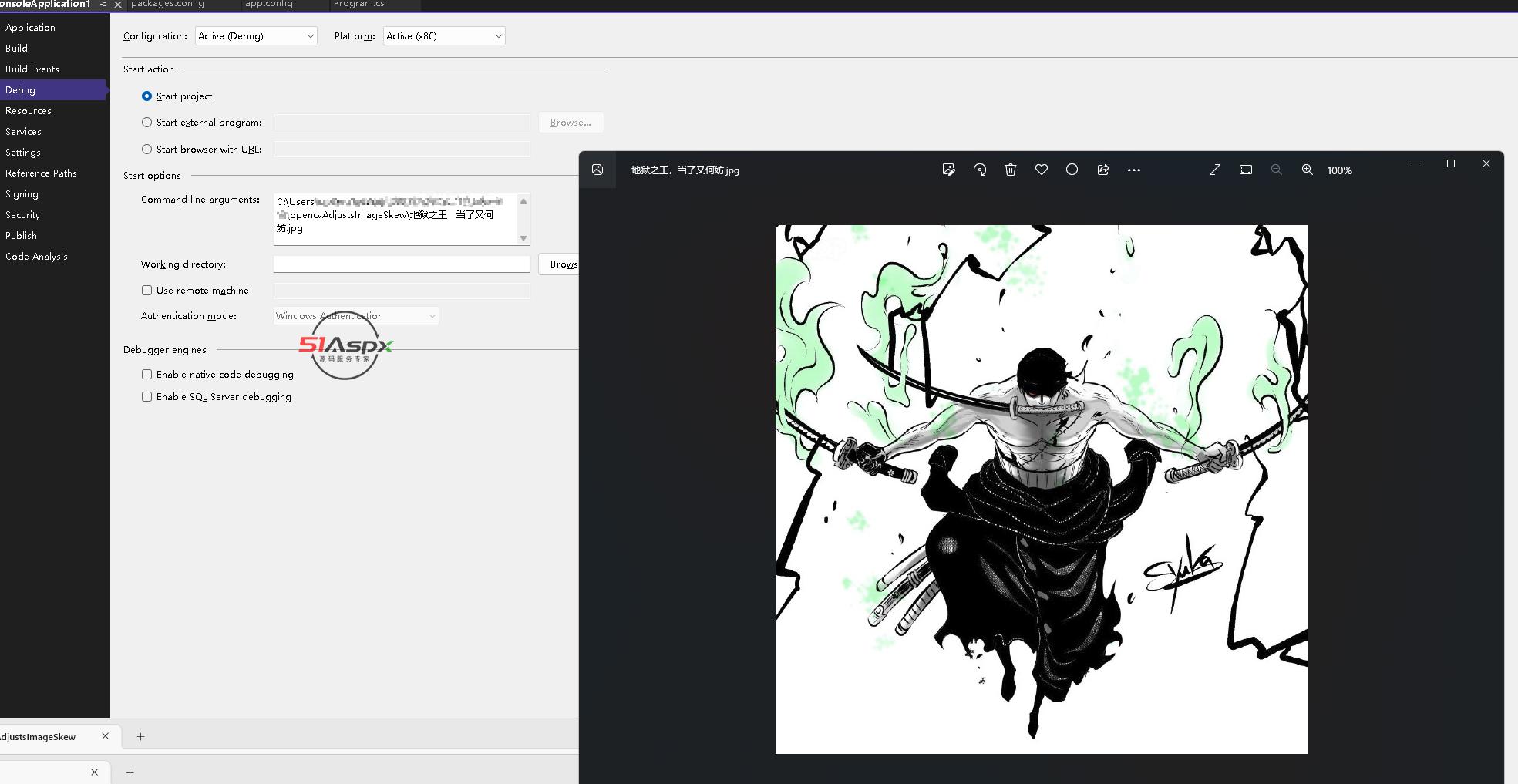Image resolution: width=1518 pixels, height=784 pixels.
Task: Click the Start external program path field
Action: coord(402,123)
